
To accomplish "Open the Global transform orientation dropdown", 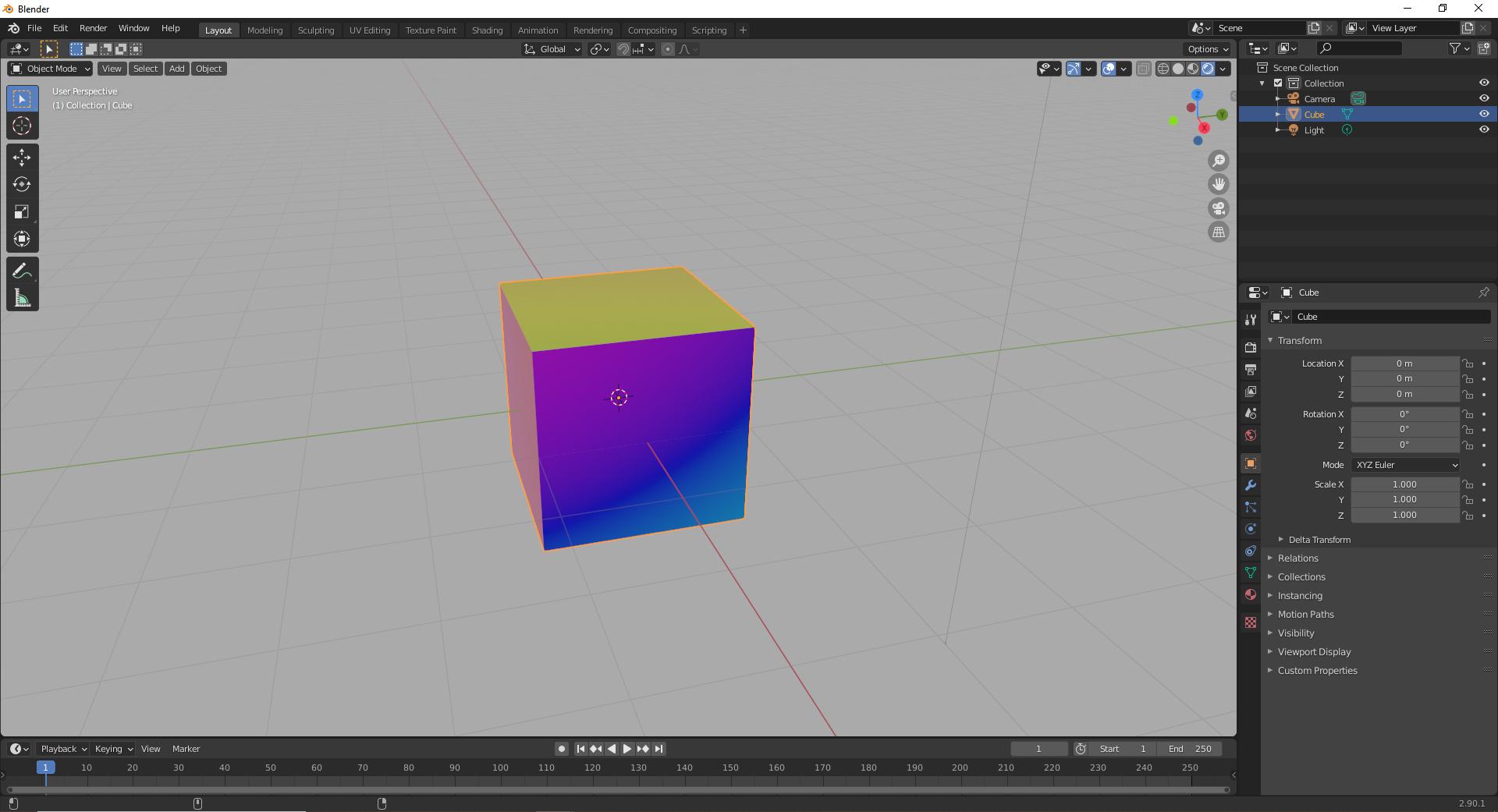I will tap(552, 49).
